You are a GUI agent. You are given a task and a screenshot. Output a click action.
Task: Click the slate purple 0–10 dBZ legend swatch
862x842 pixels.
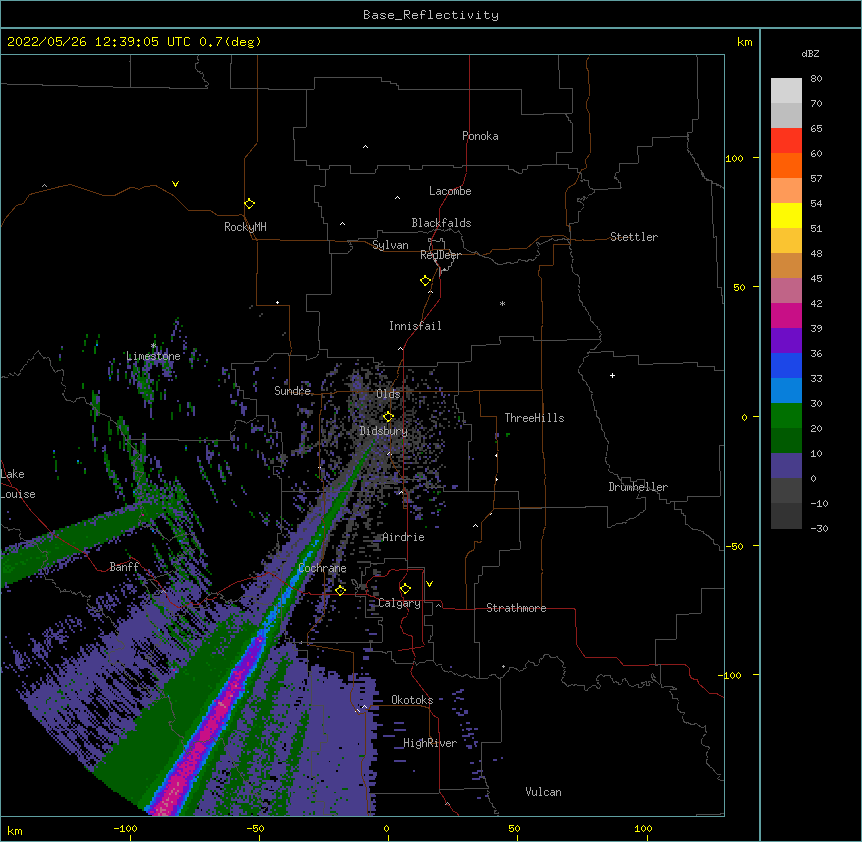click(786, 466)
